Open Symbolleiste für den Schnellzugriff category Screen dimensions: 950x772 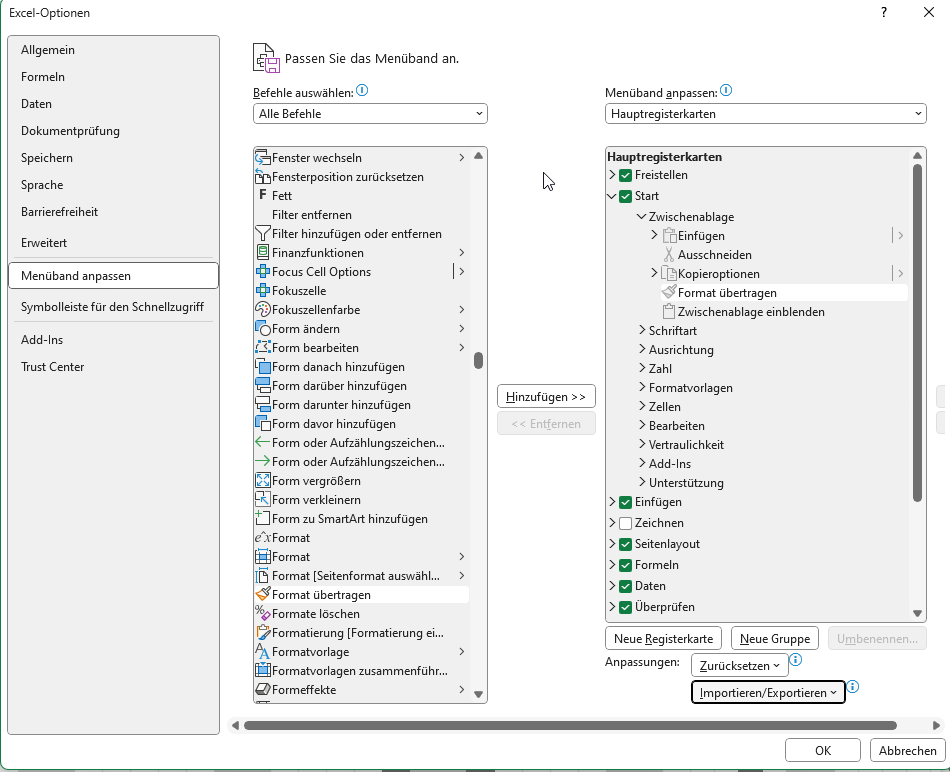coord(113,307)
